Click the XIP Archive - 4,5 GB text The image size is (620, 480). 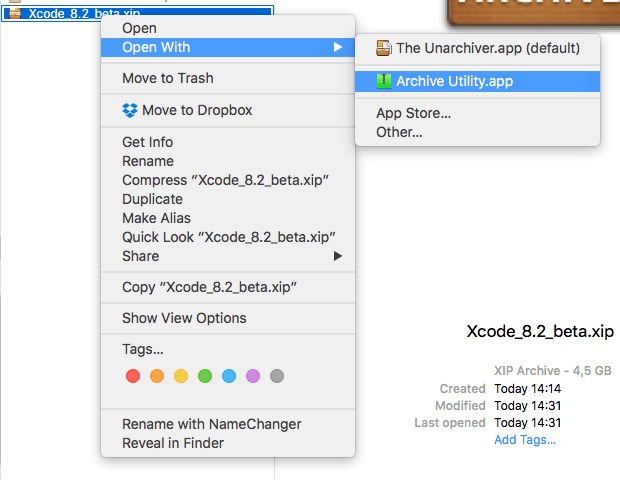point(552,371)
